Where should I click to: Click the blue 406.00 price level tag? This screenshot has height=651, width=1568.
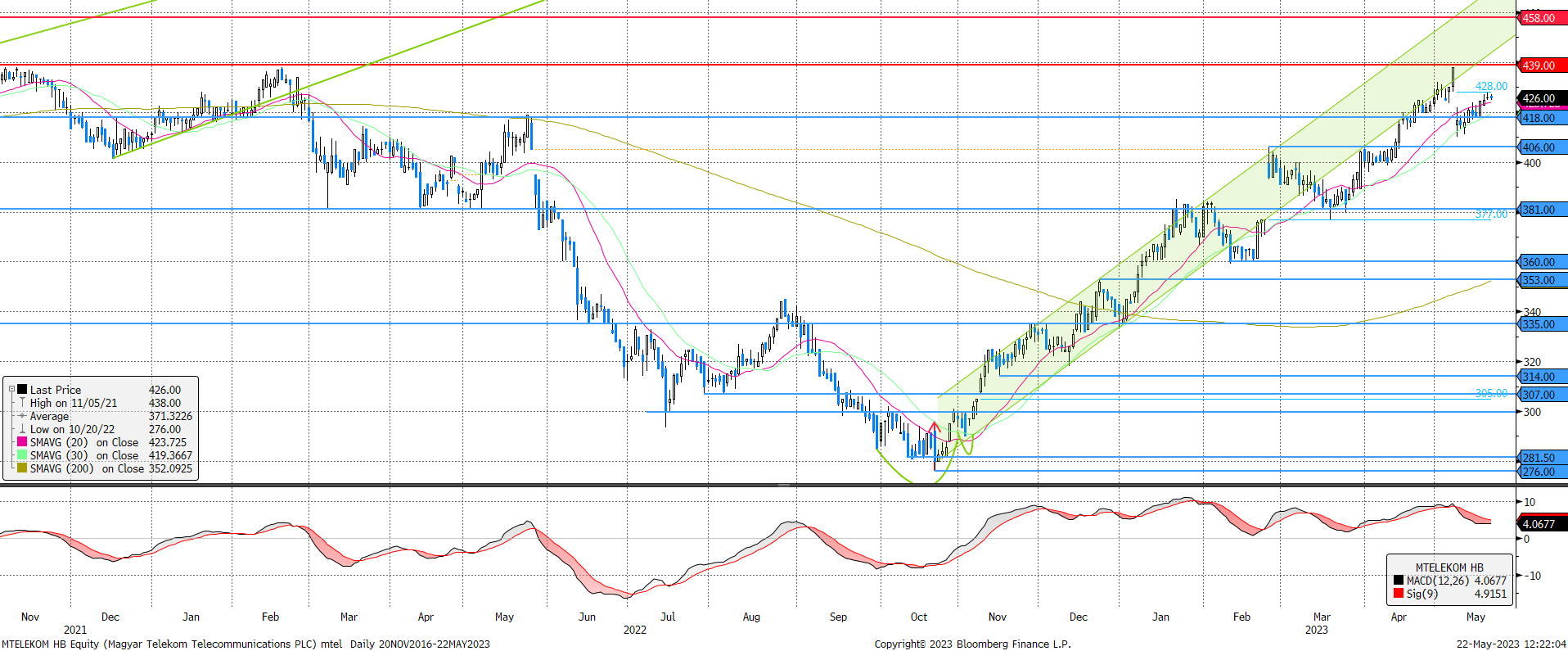tap(1542, 147)
